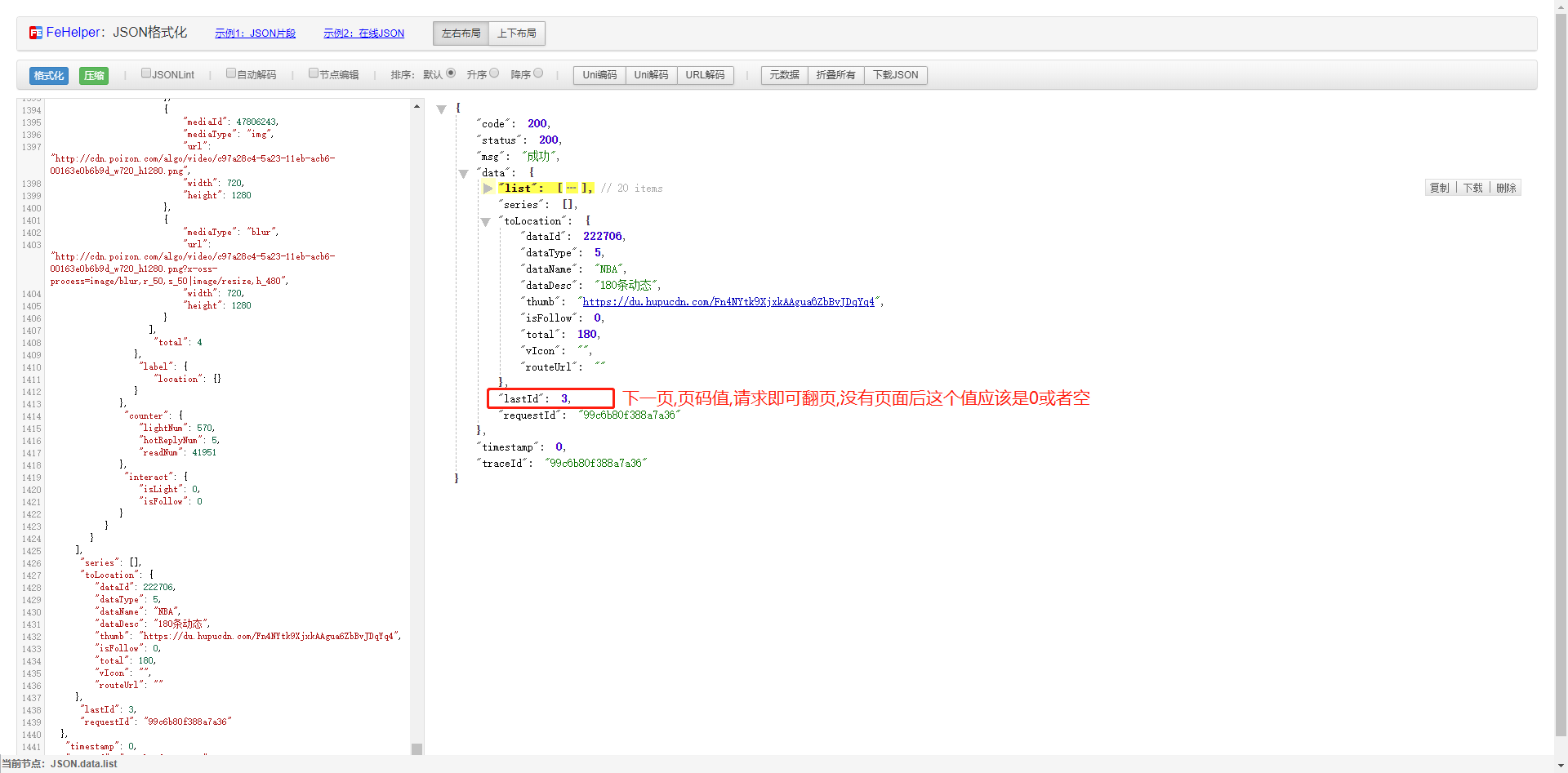Click 折叠所有 to collapse all nodes

835,75
